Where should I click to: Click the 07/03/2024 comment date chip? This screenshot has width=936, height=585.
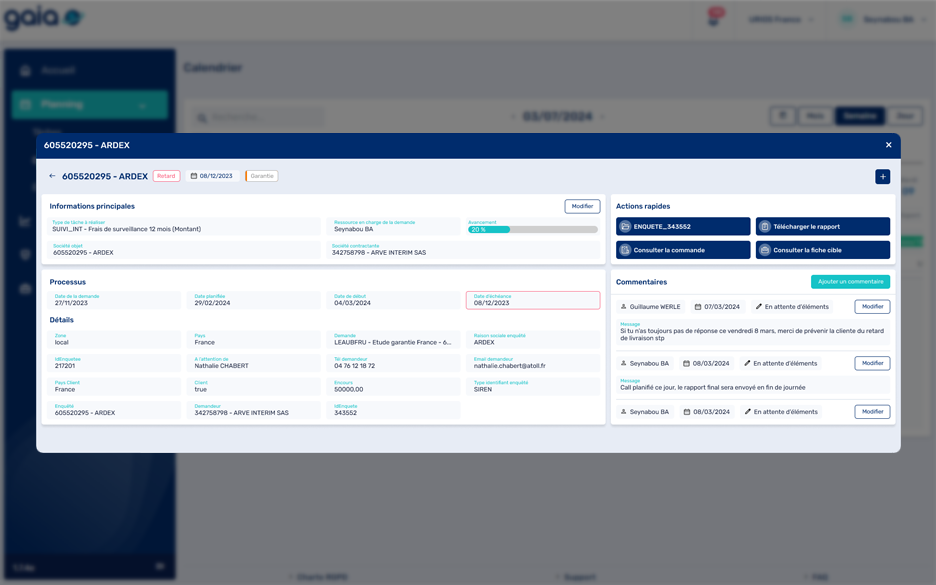click(717, 307)
